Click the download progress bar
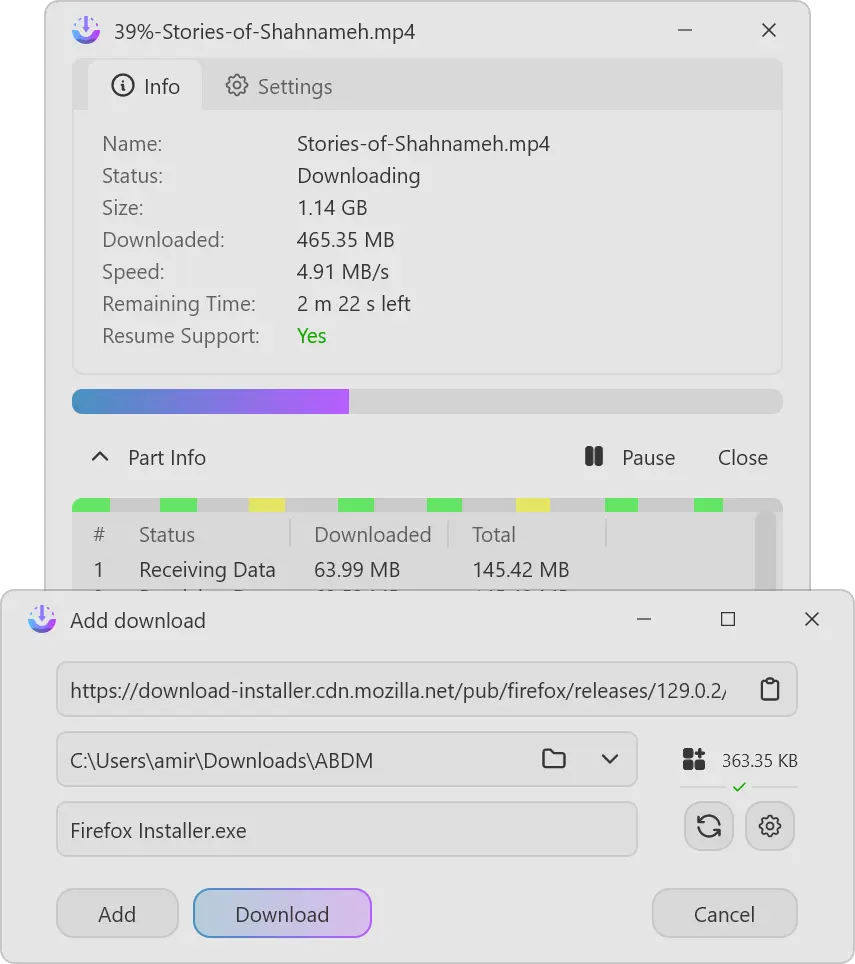This screenshot has width=855, height=964. click(427, 401)
